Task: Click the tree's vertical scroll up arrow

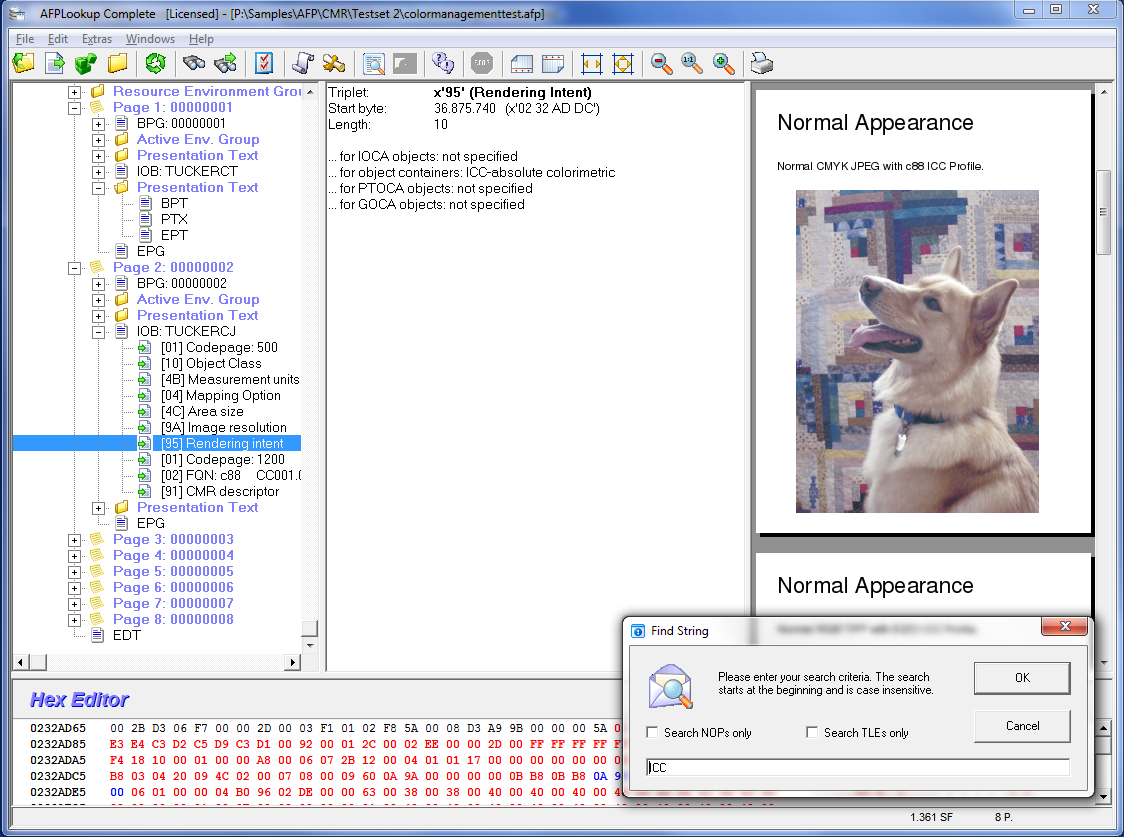Action: pyautogui.click(x=310, y=92)
